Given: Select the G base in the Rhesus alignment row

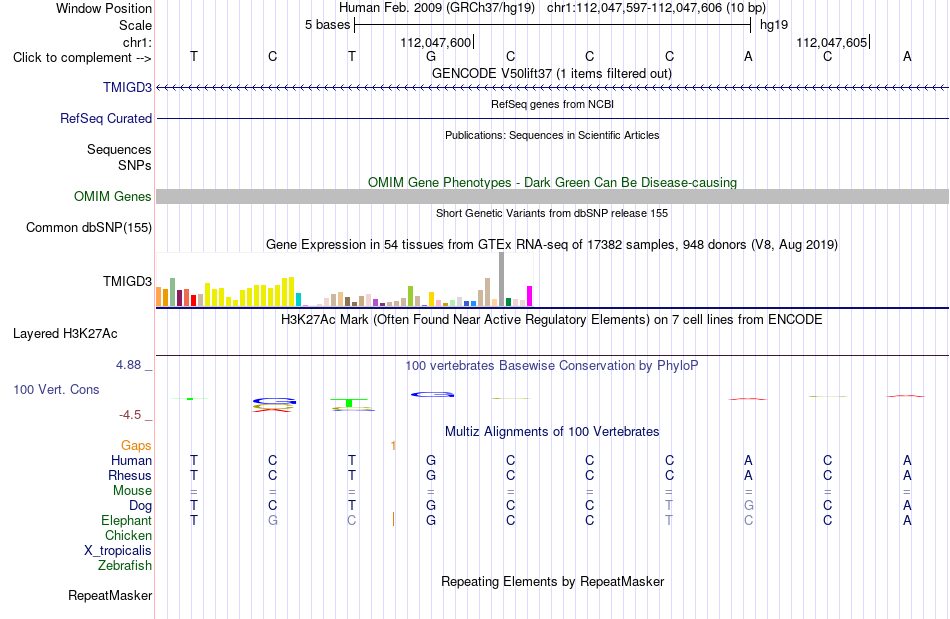Looking at the screenshot, I should (431, 475).
